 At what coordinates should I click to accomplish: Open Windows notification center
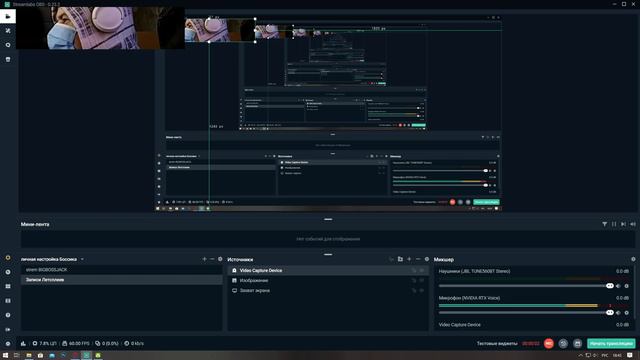pyautogui.click(x=630, y=356)
